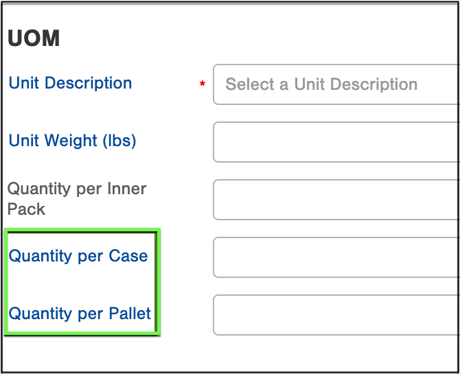
Task: Open the Select a Unit Description dropdown
Action: tap(336, 85)
